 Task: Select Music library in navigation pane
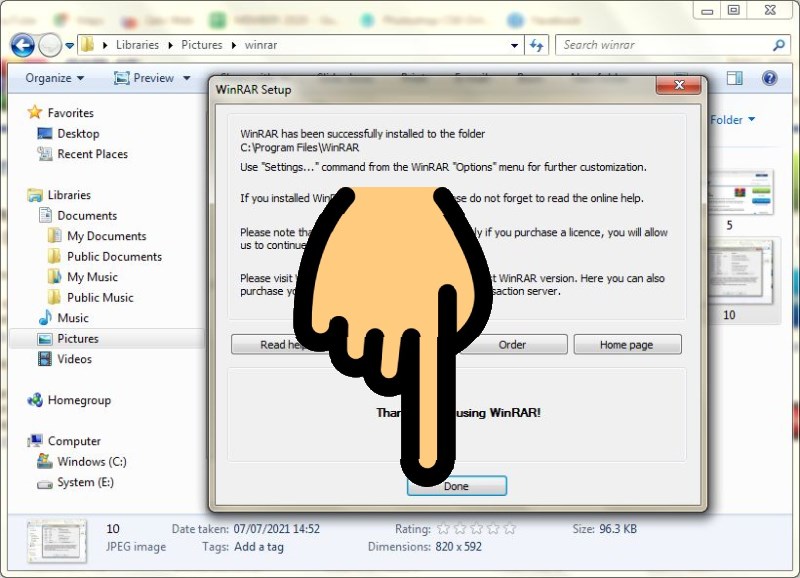tap(73, 318)
